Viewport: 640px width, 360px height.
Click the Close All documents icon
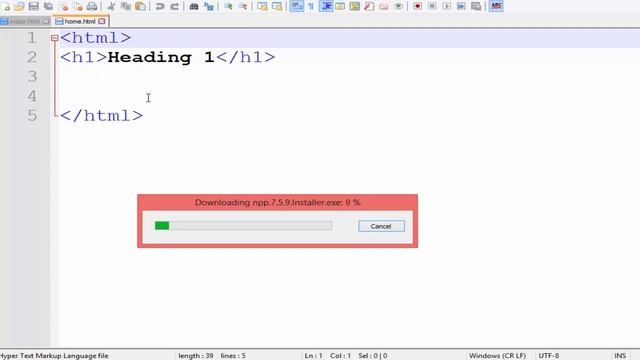coord(78,6)
